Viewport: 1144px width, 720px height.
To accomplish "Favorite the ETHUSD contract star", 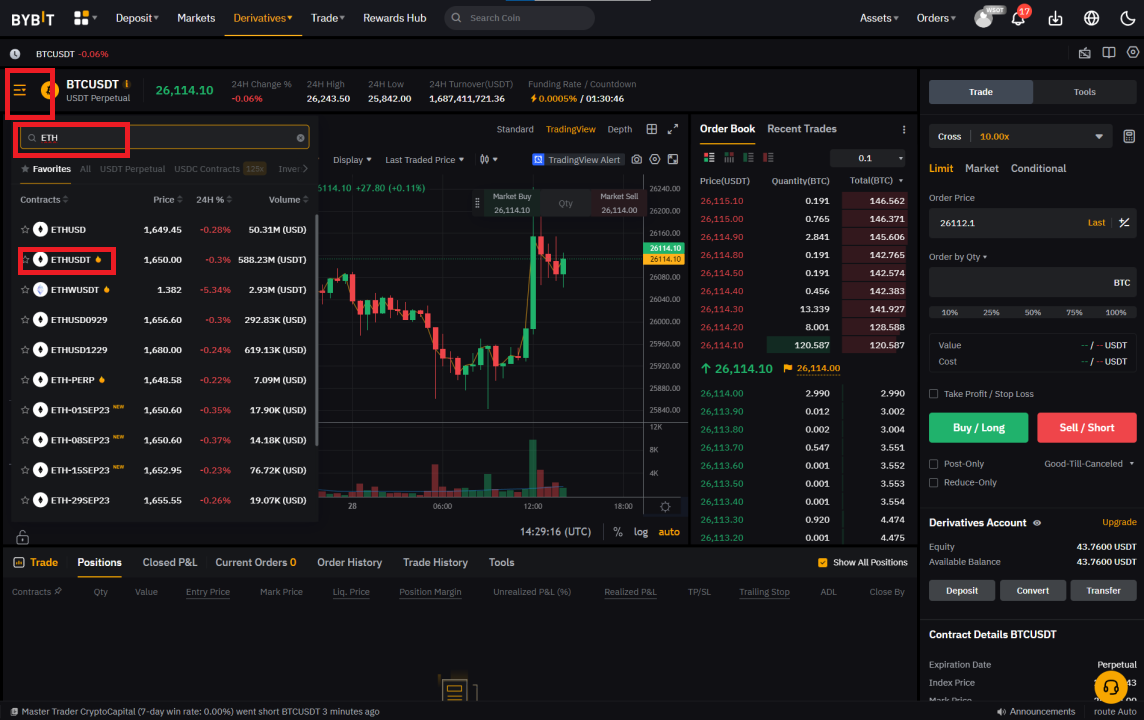I will [25, 230].
